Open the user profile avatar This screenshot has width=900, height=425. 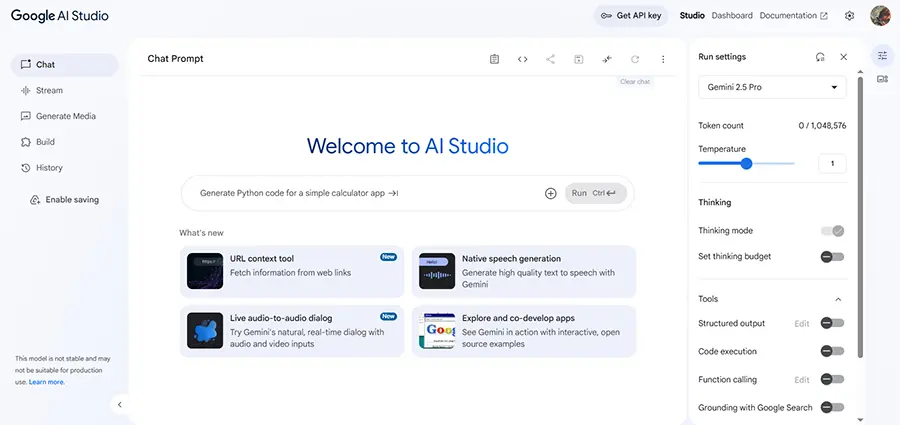tap(880, 16)
